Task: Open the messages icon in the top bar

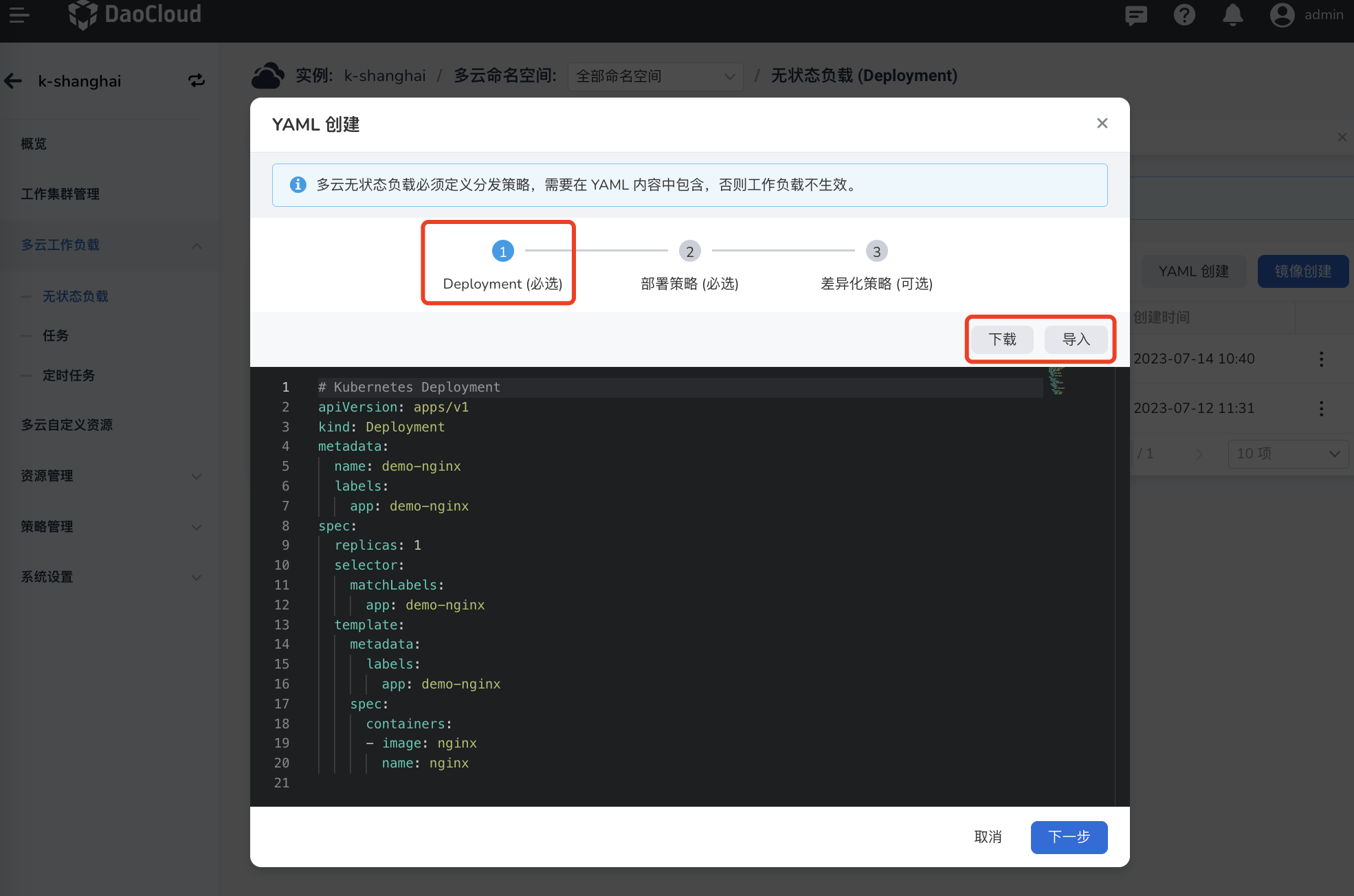Action: (1135, 14)
